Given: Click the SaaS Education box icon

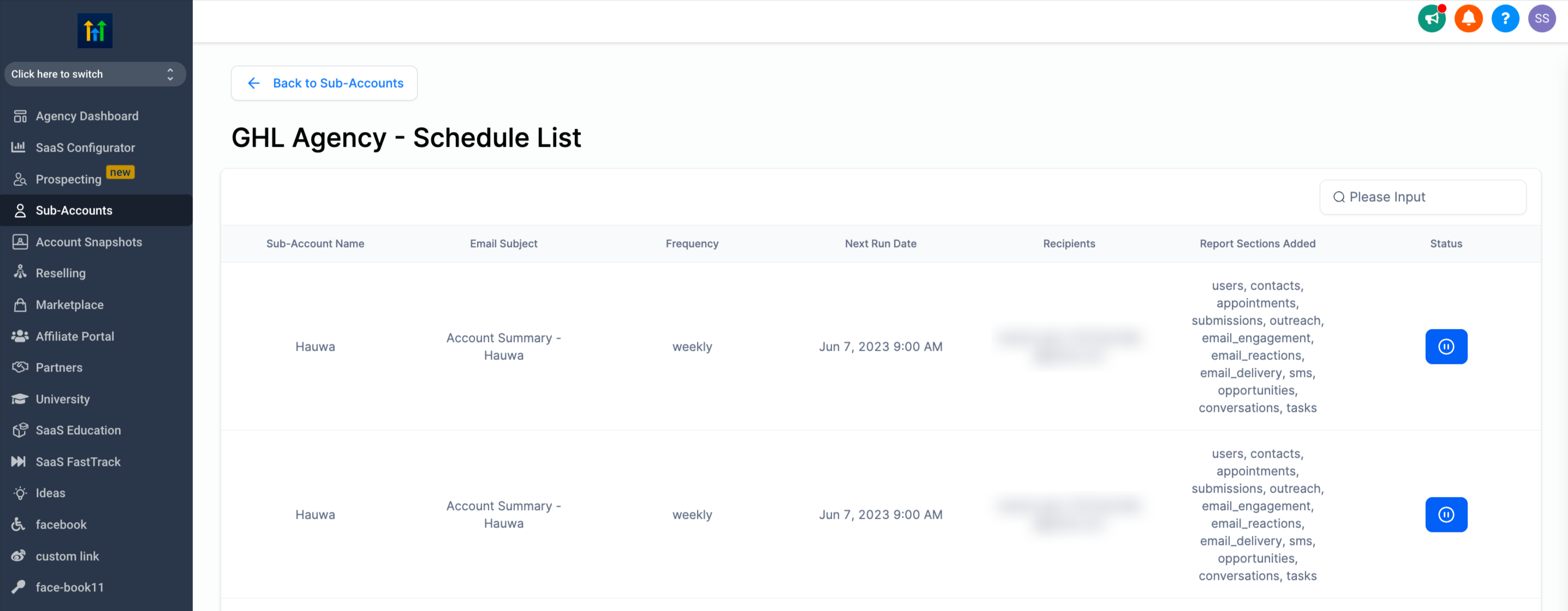Looking at the screenshot, I should [x=20, y=430].
